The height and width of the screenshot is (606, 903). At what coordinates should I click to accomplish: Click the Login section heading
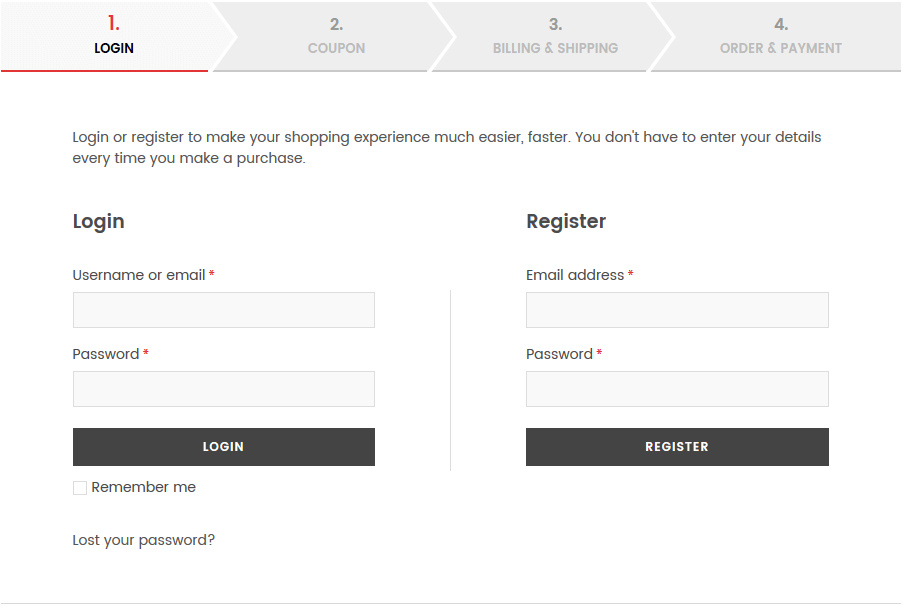coord(98,221)
